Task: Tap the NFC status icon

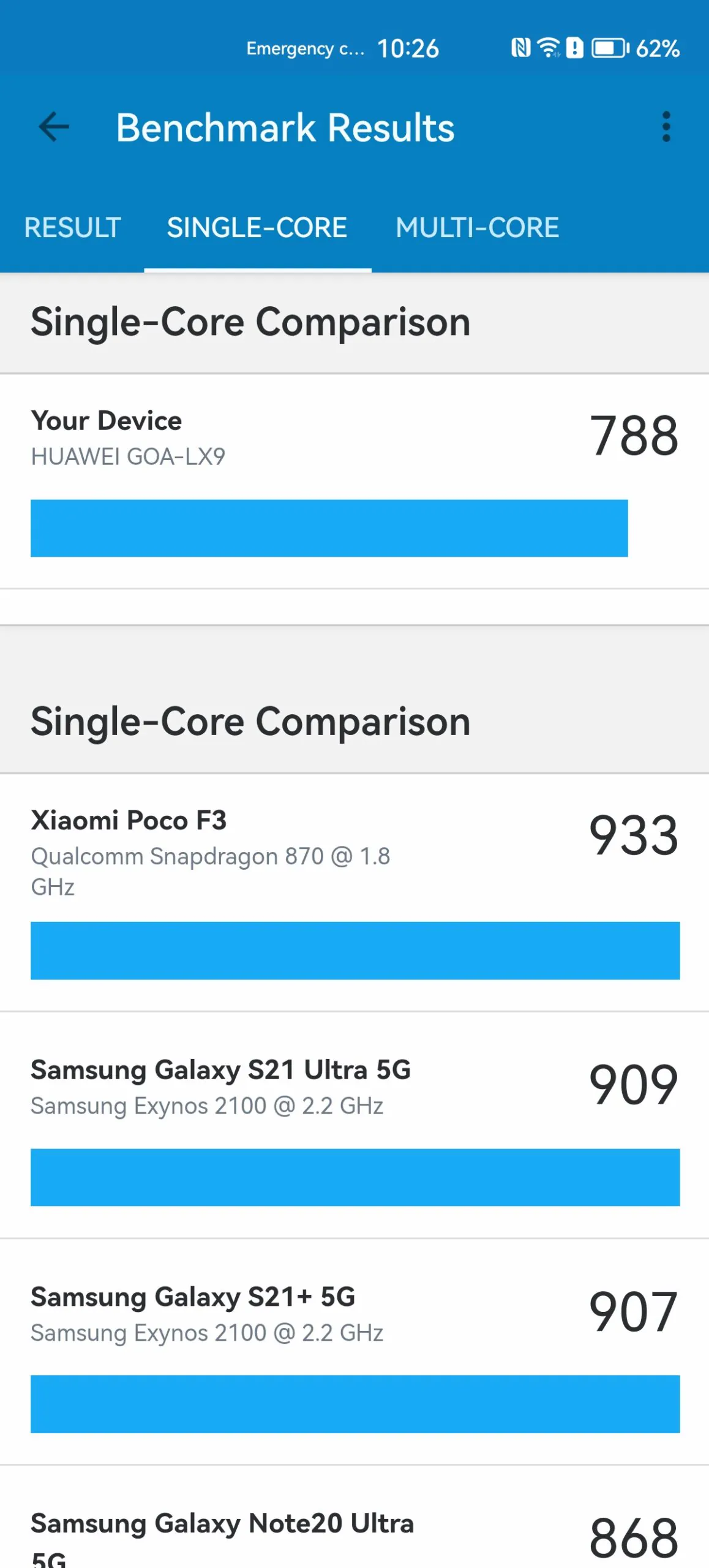Action: 520,48
